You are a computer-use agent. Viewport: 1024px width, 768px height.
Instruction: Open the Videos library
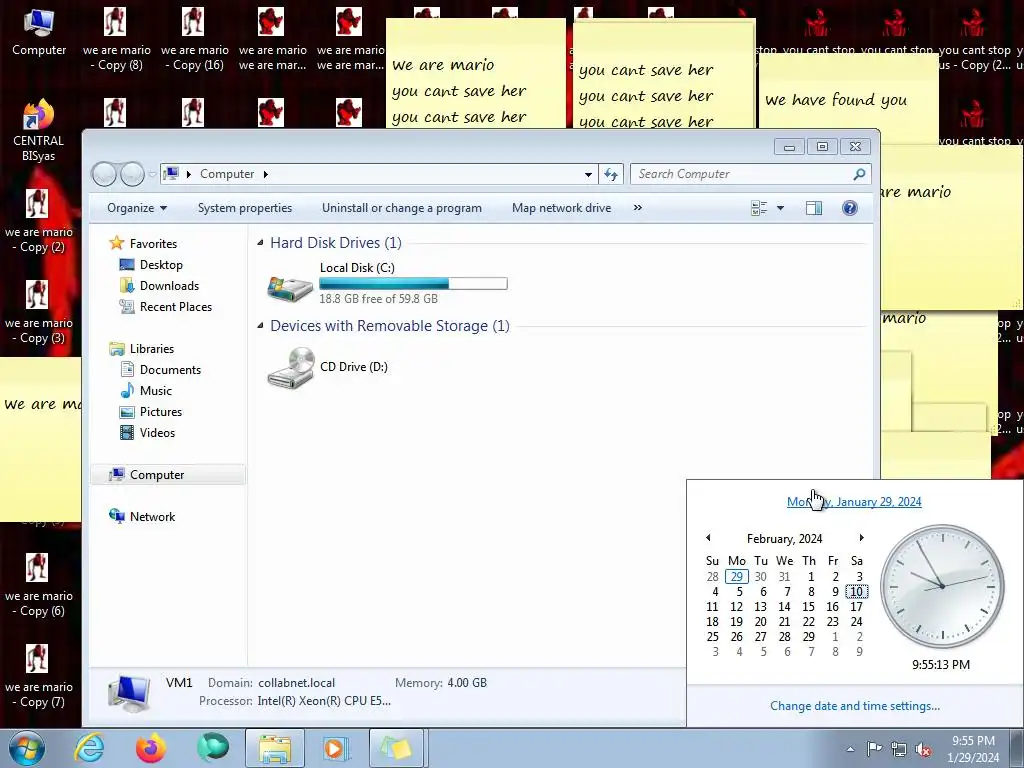[157, 432]
